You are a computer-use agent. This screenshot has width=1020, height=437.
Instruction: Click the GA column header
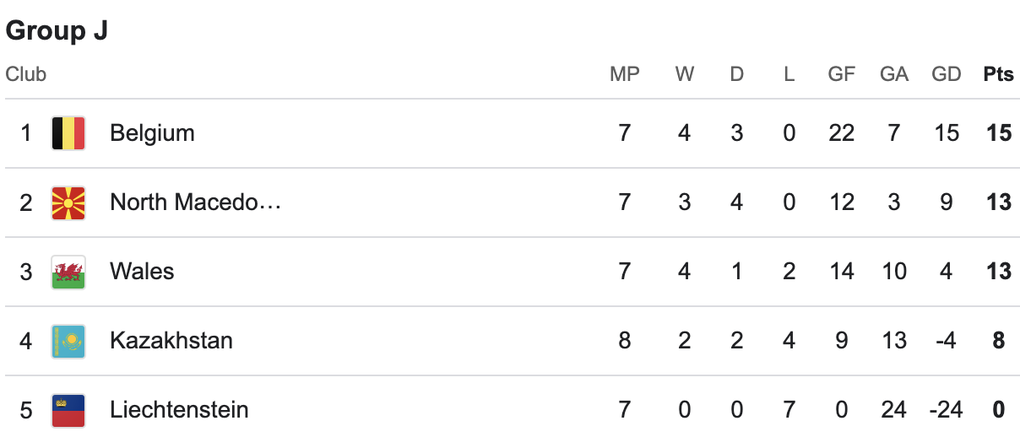tap(893, 75)
